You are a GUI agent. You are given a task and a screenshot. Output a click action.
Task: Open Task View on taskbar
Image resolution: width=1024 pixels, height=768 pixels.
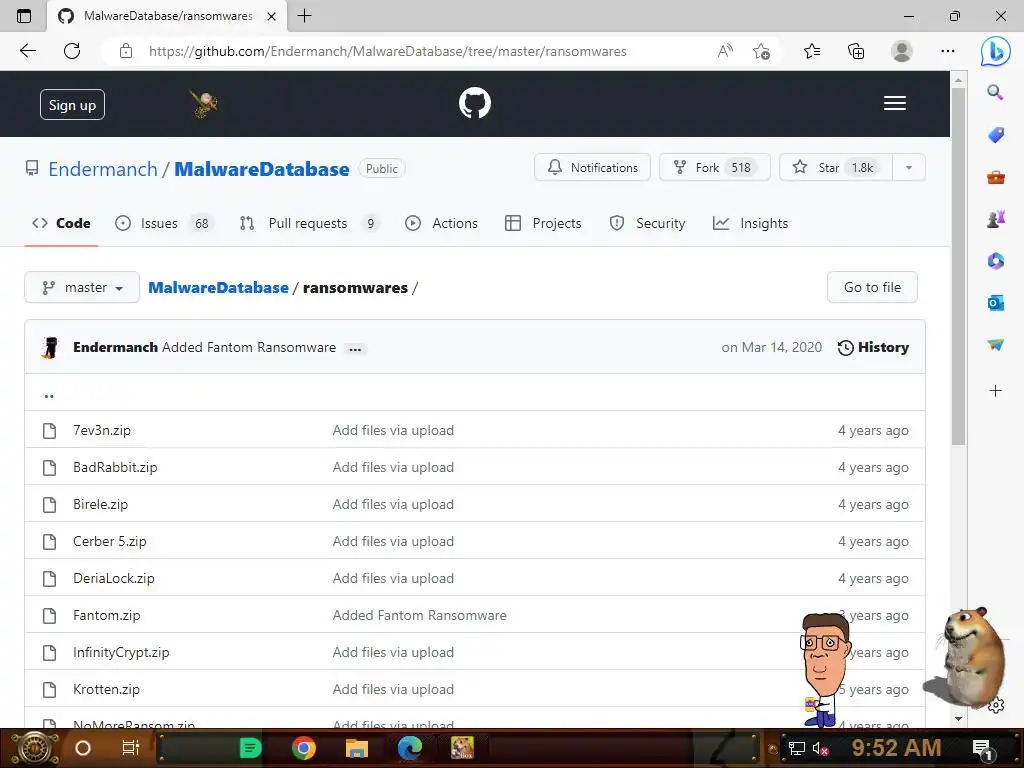coord(131,748)
